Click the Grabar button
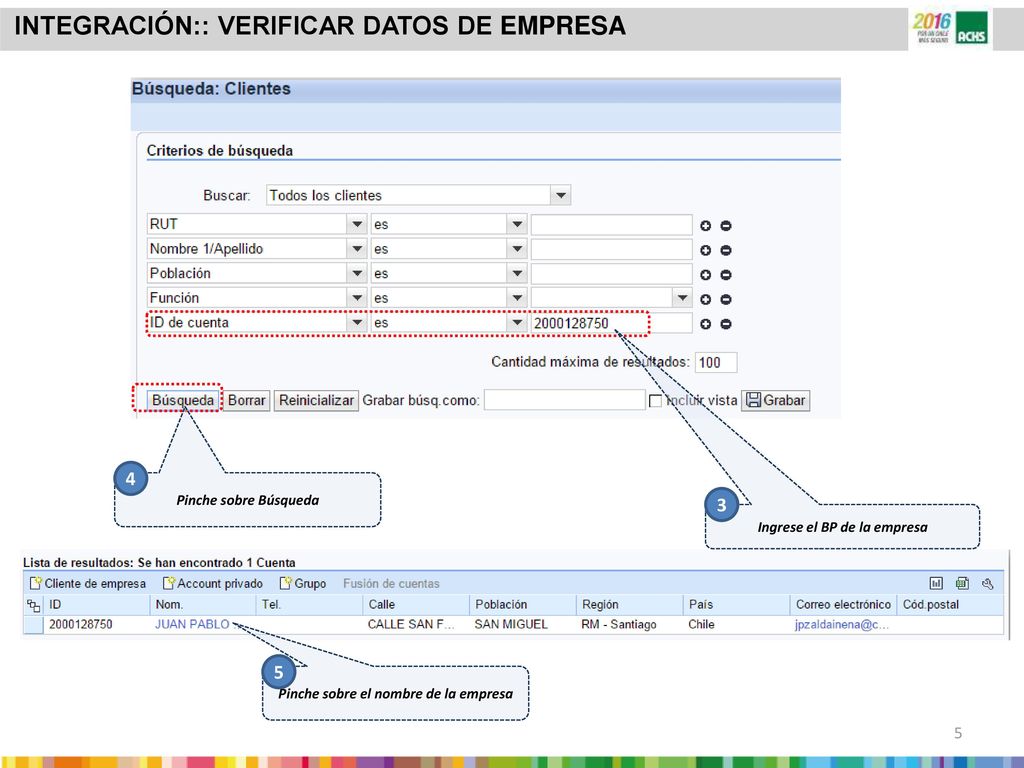This screenshot has width=1024, height=768. pyautogui.click(x=776, y=400)
